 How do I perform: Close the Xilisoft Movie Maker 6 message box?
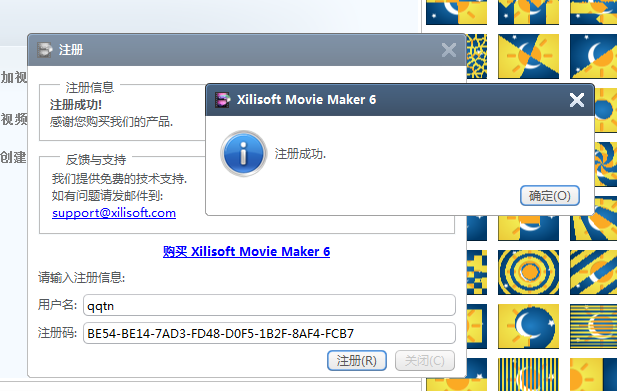coord(576,100)
